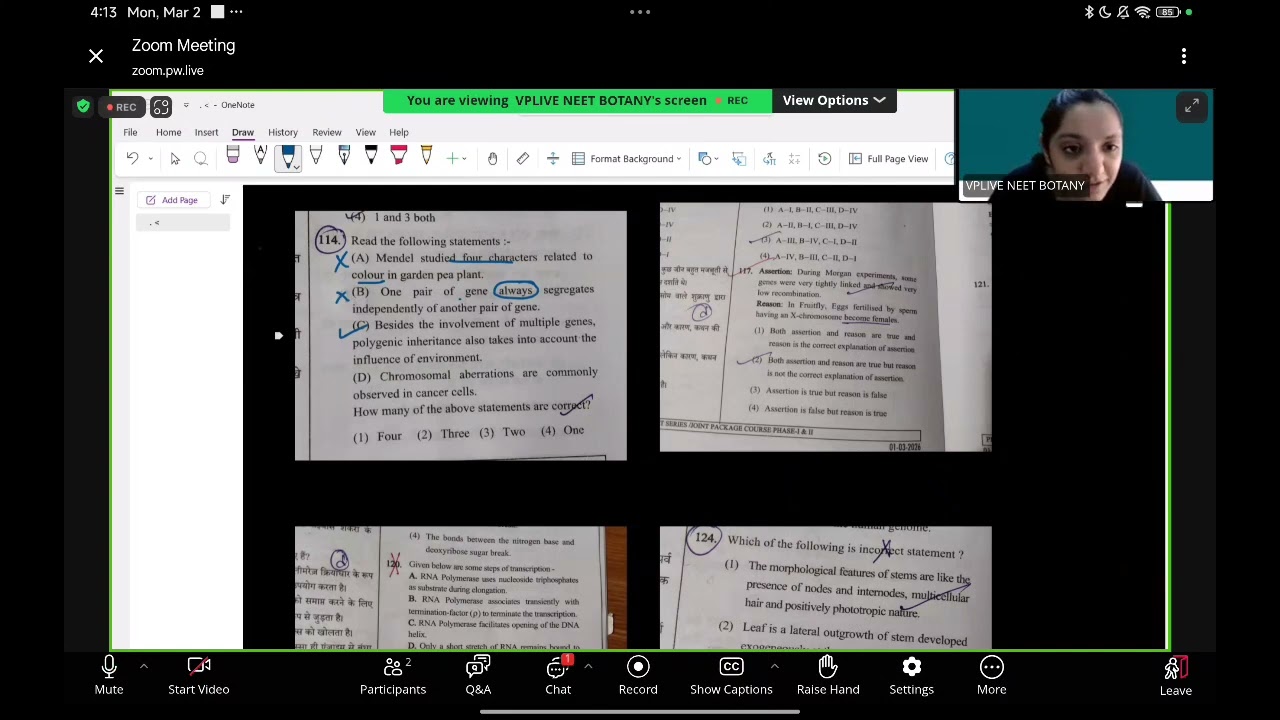This screenshot has height=720, width=1280.
Task: Select the white outlined pen
Action: point(316,156)
